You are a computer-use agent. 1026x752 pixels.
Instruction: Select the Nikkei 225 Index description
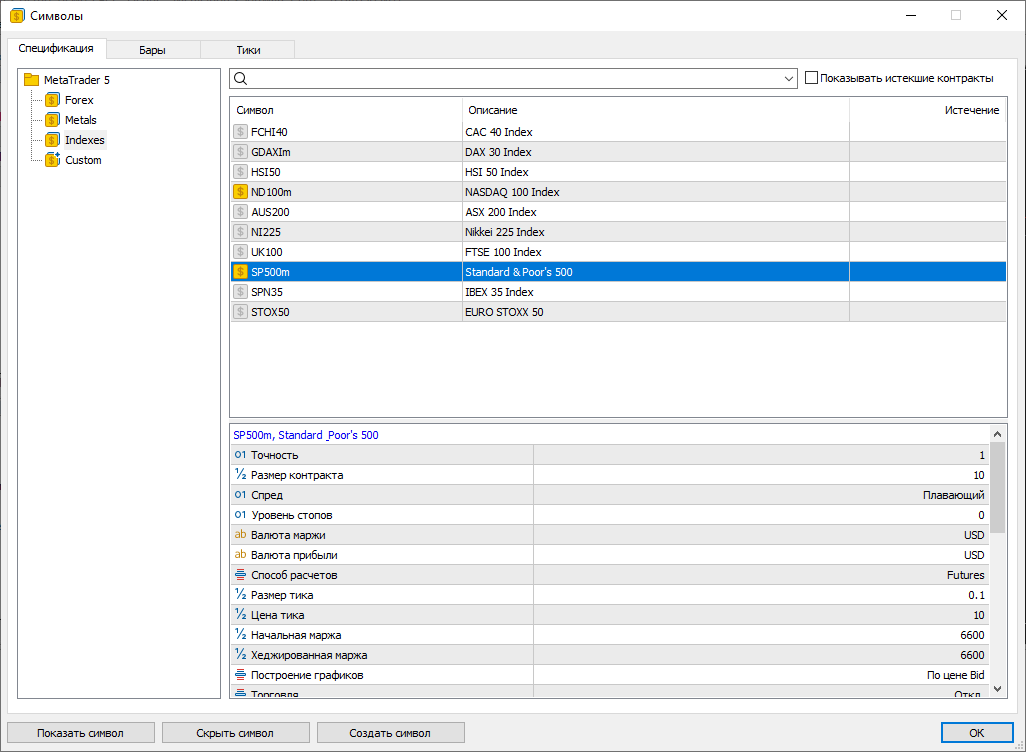pyautogui.click(x=504, y=232)
